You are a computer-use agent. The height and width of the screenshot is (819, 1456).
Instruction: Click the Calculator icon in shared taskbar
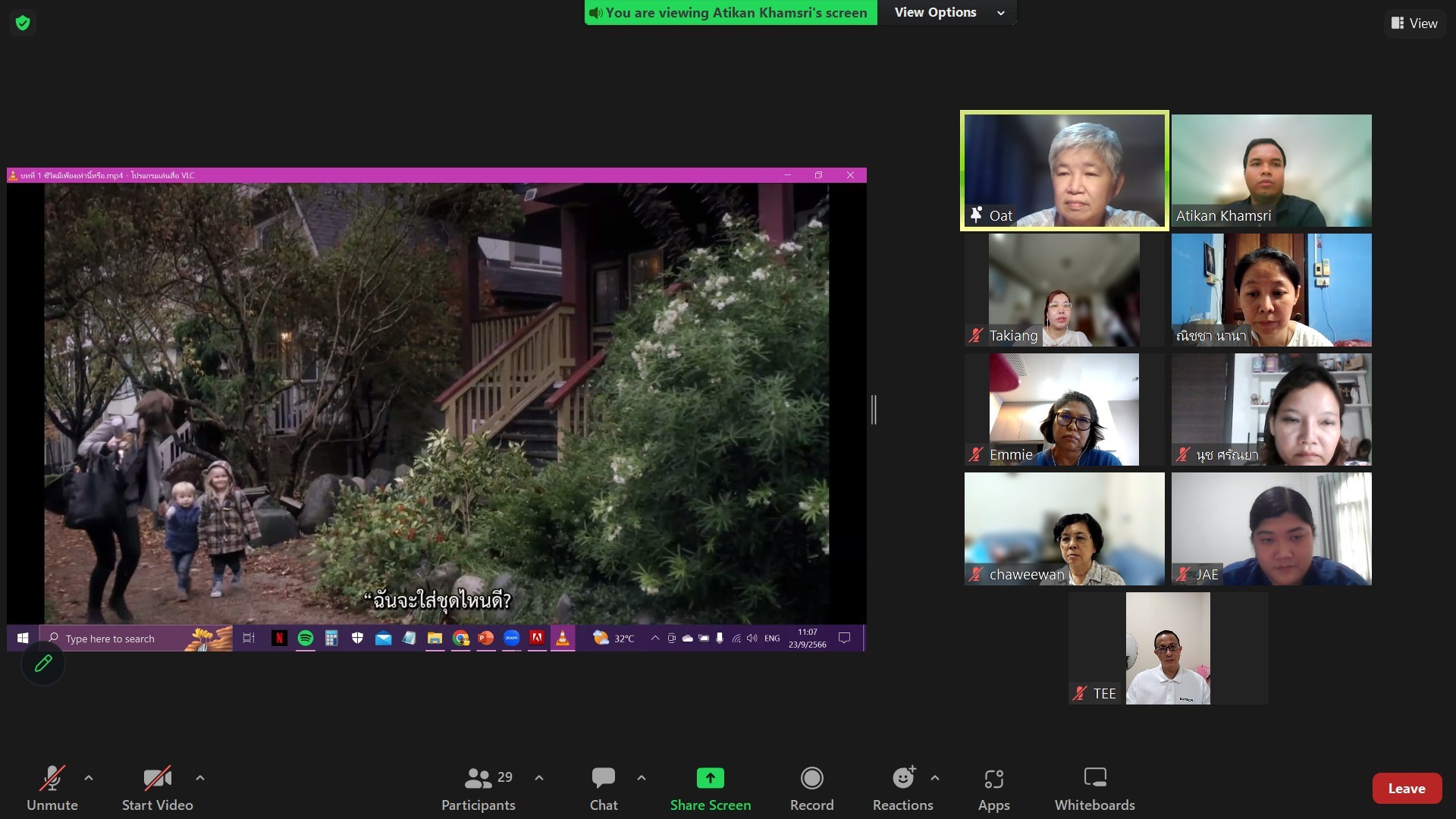coord(331,639)
